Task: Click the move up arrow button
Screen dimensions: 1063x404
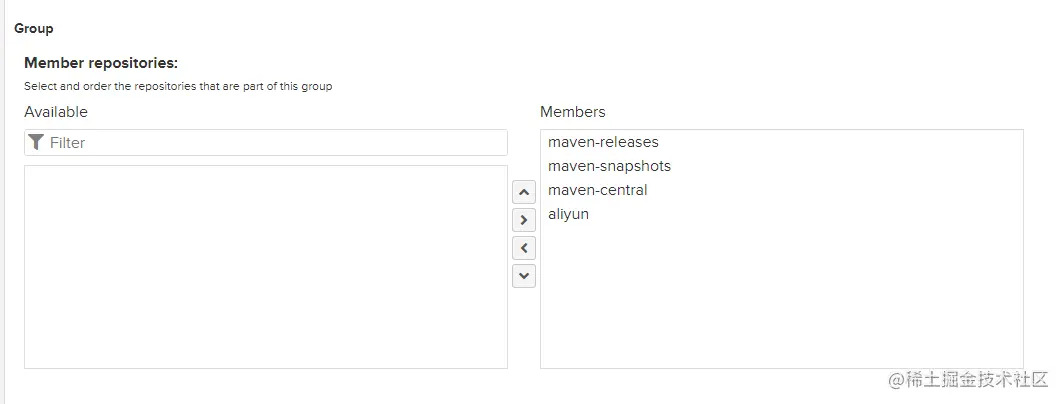Action: [x=524, y=192]
